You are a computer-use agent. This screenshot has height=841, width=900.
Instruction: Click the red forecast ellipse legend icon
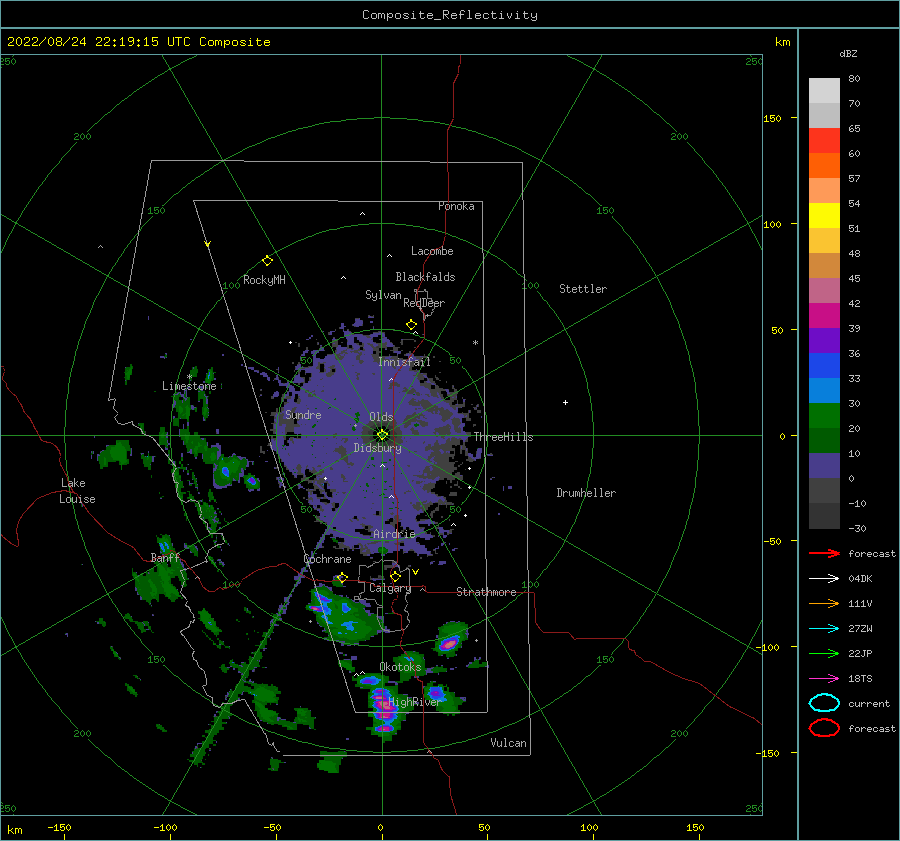point(824,728)
